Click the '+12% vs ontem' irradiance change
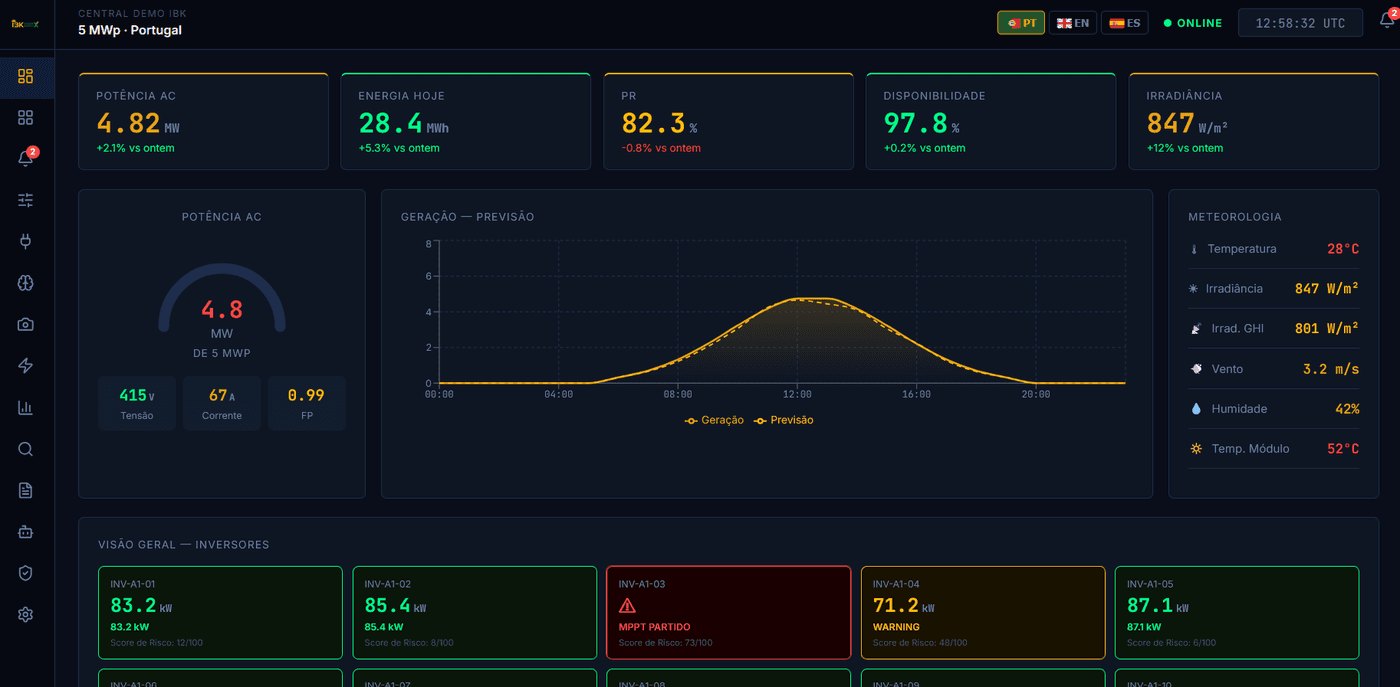Screen dimensions: 1400x687 (x=1185, y=148)
